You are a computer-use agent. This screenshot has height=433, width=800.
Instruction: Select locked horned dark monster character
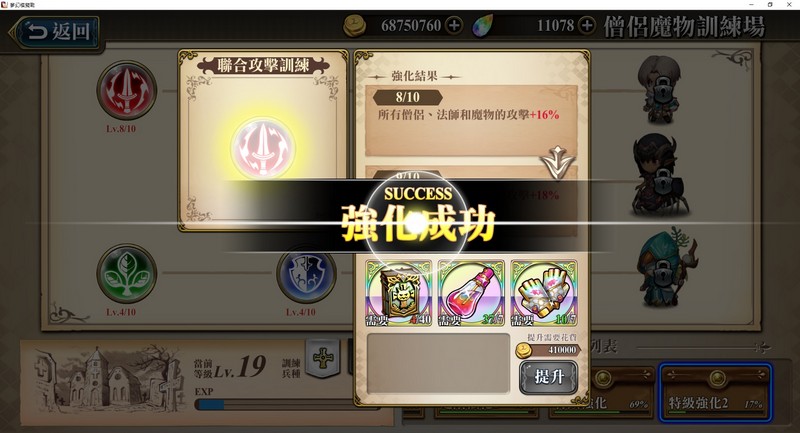point(662,174)
